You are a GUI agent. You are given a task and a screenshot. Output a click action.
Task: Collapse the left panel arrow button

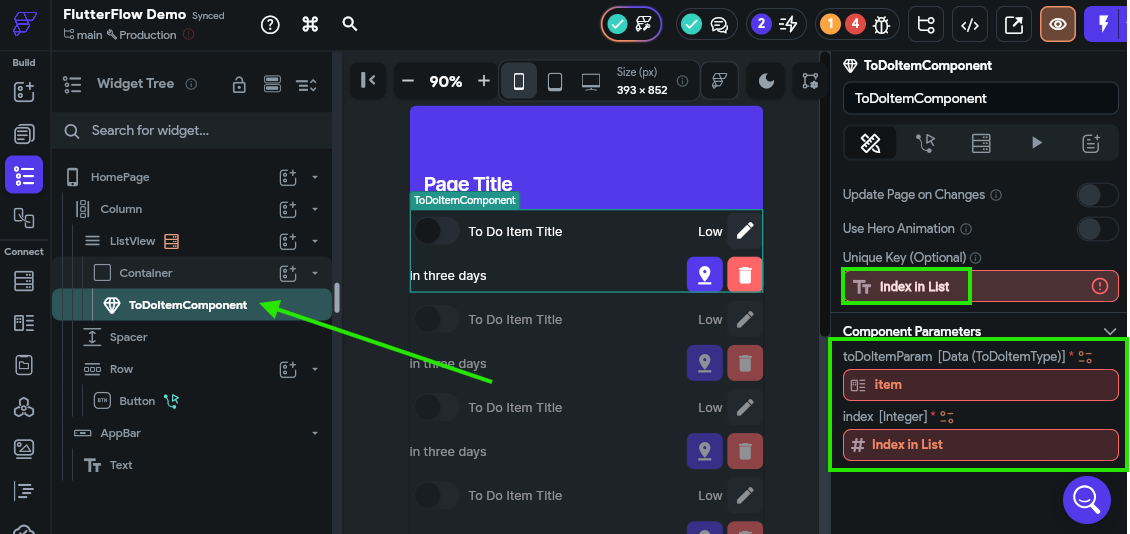(x=368, y=80)
